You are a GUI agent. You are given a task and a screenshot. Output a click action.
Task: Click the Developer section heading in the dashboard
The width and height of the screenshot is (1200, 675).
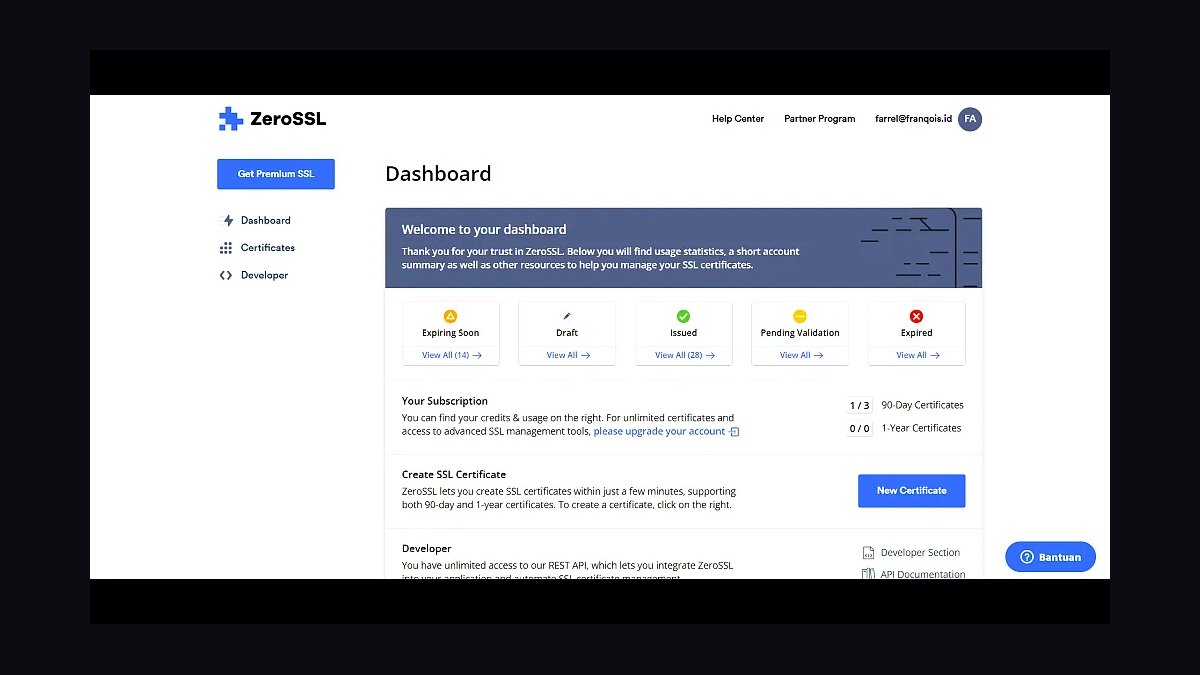427,549
